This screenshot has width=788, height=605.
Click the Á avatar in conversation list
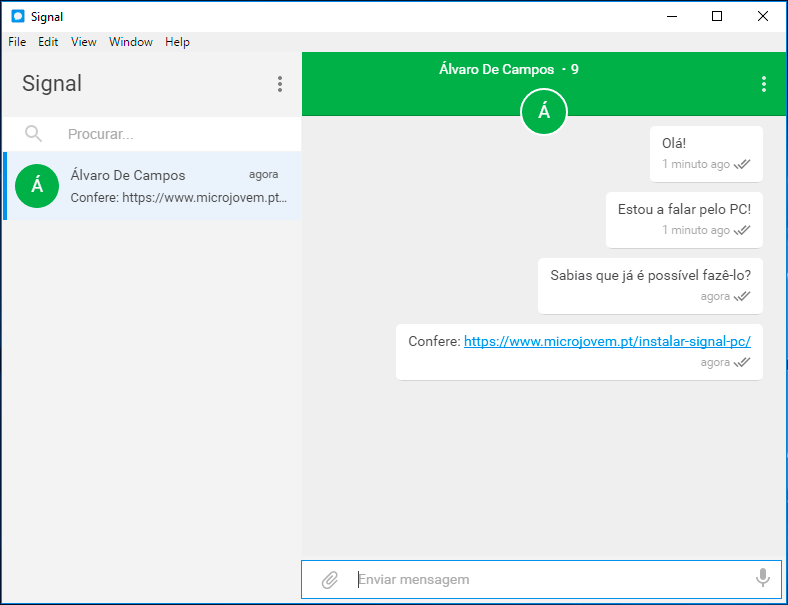coord(37,186)
